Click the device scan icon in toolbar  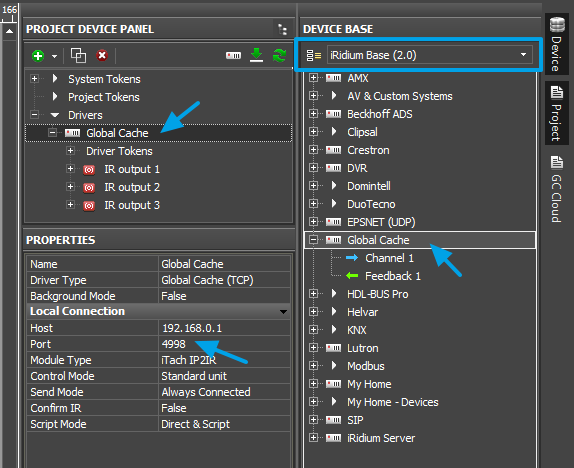pos(233,55)
